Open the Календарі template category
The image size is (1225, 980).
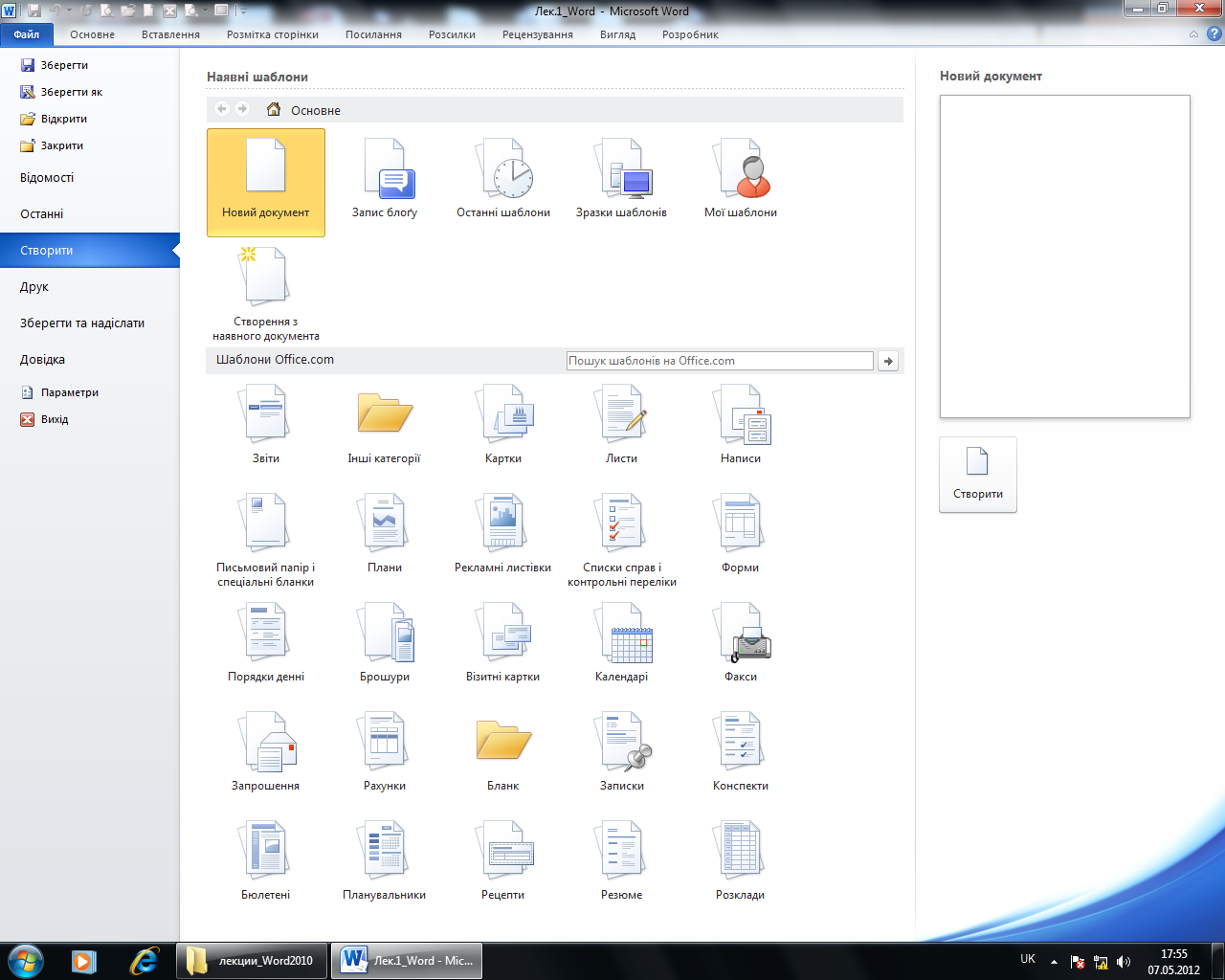(622, 642)
